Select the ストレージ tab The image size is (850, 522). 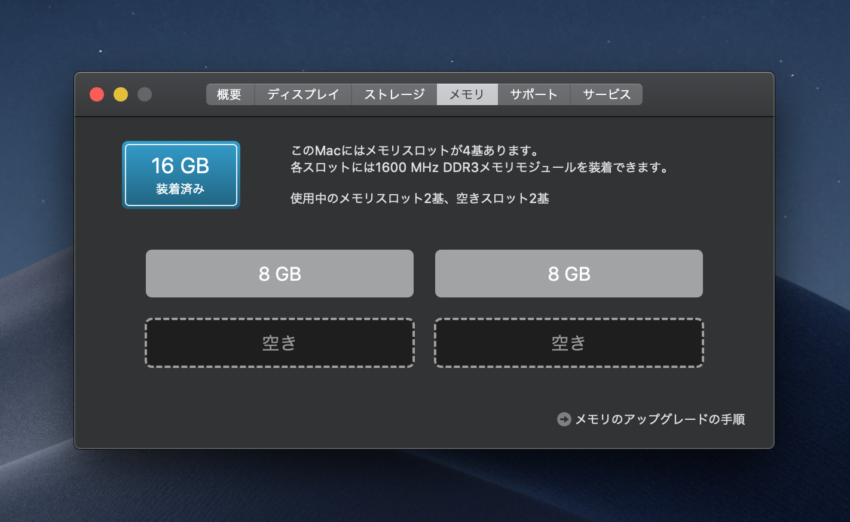(394, 95)
